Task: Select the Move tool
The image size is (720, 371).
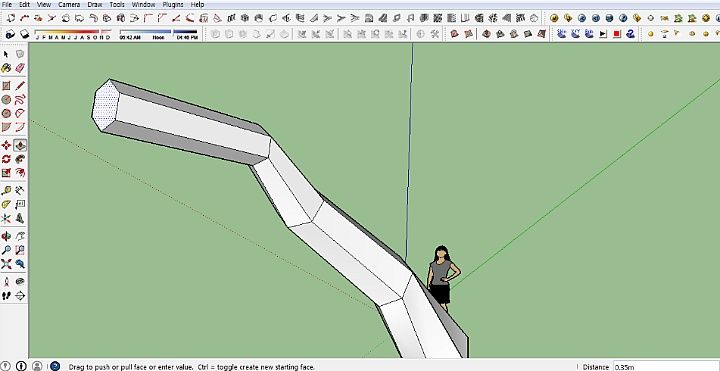Action: tap(6, 146)
